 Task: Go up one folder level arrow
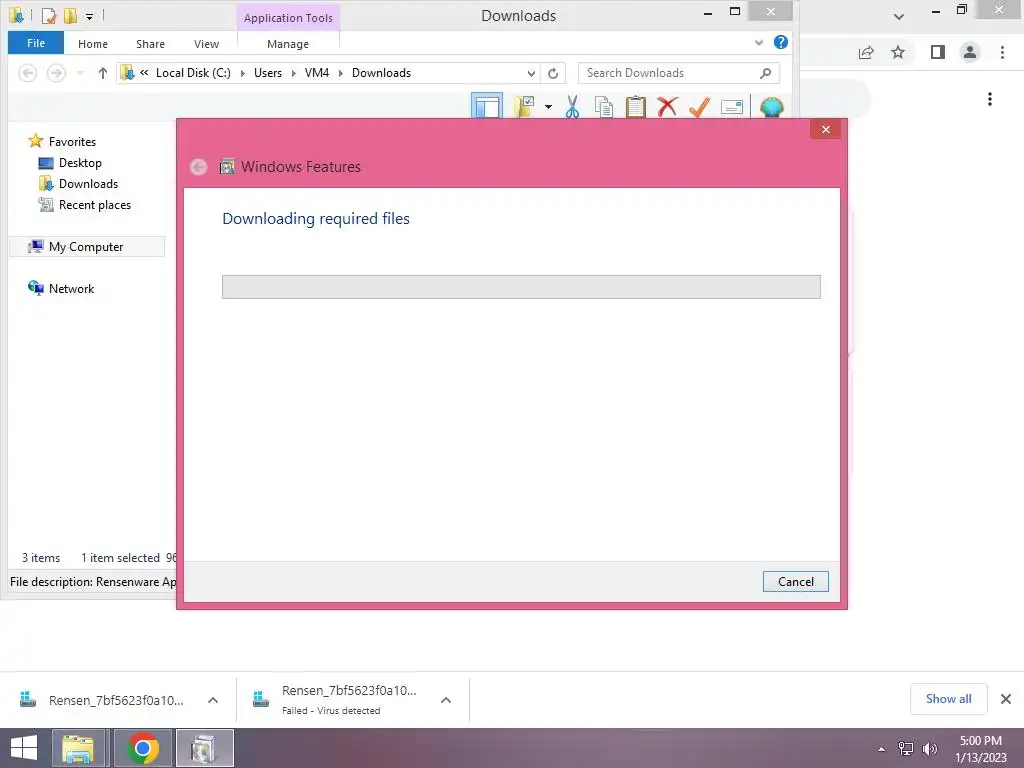(x=103, y=73)
